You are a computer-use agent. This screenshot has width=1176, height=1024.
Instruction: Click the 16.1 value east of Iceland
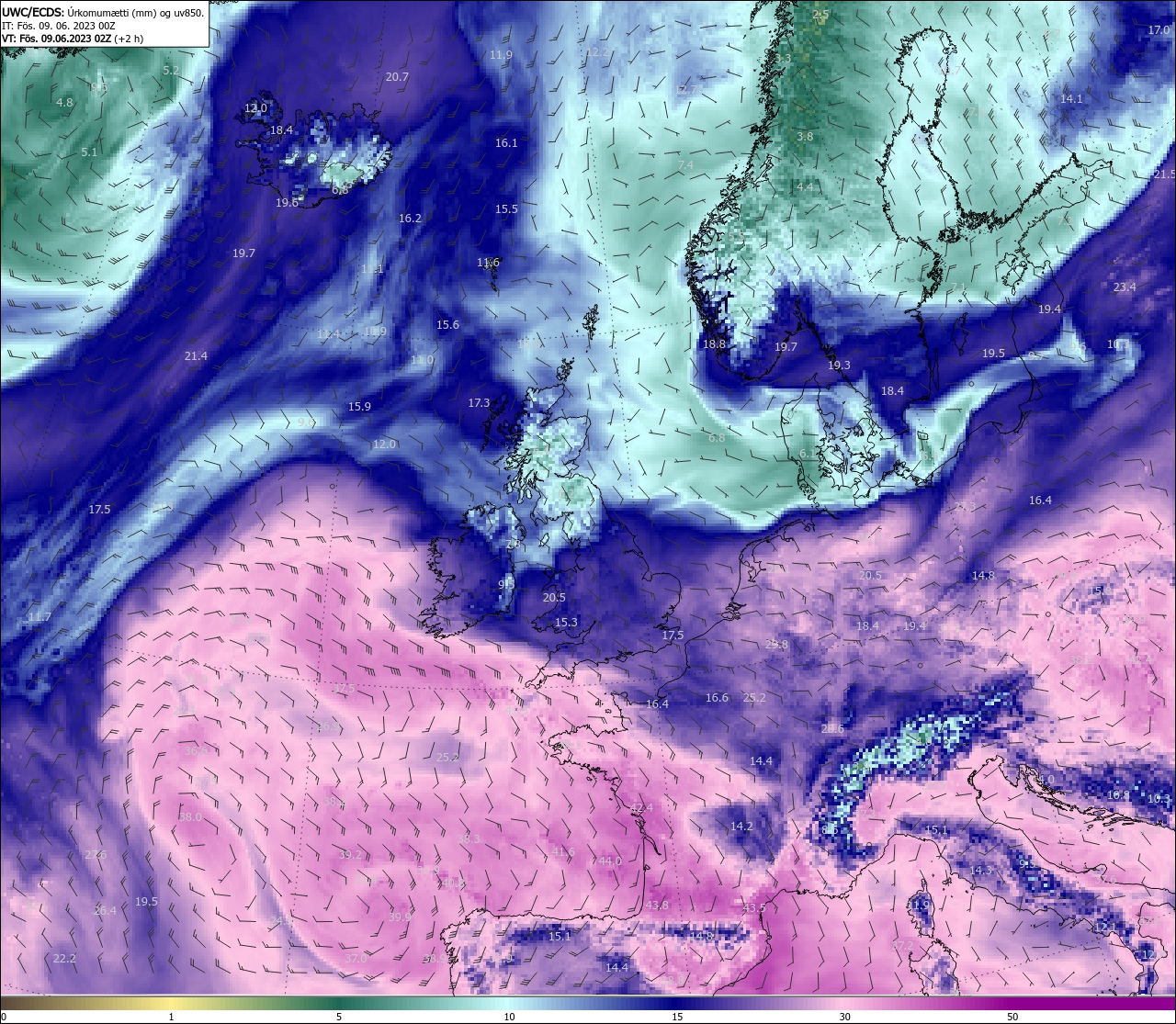click(x=506, y=143)
